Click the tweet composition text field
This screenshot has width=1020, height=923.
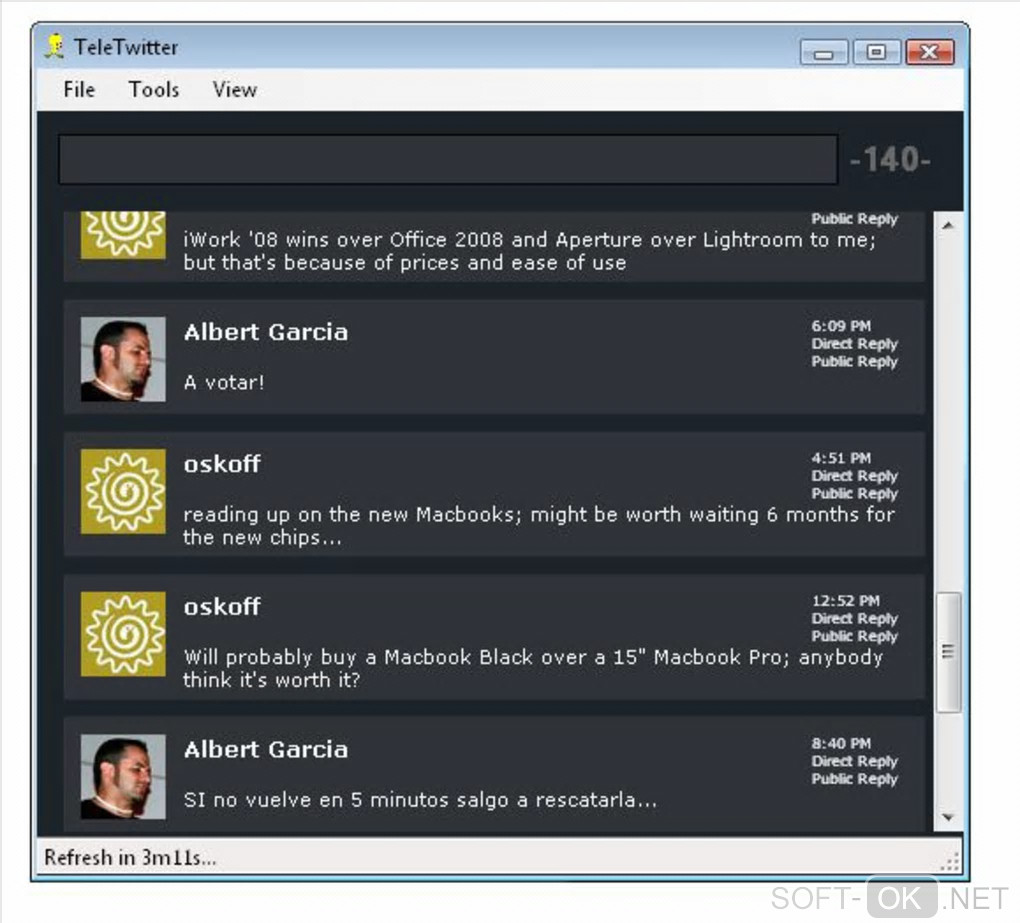pyautogui.click(x=448, y=159)
